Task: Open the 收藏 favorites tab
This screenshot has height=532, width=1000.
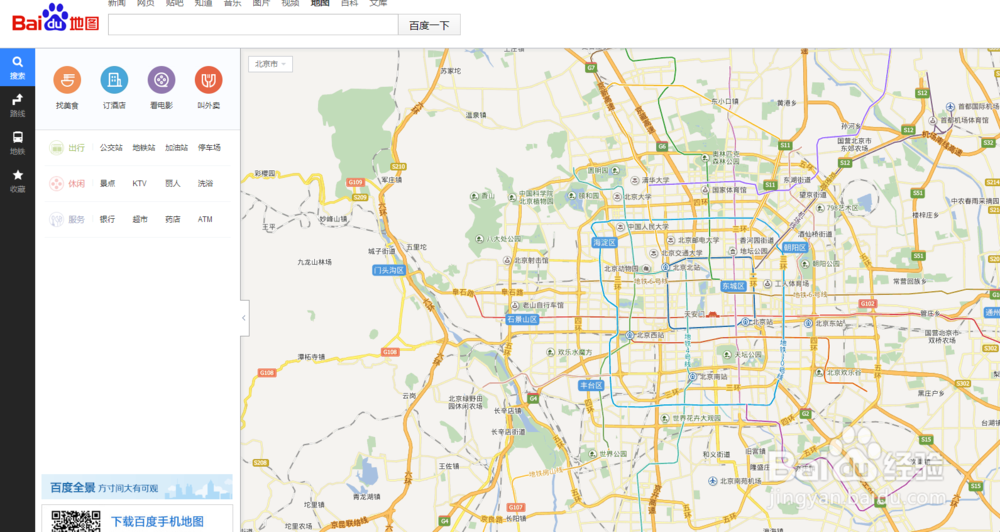Action: (17, 181)
